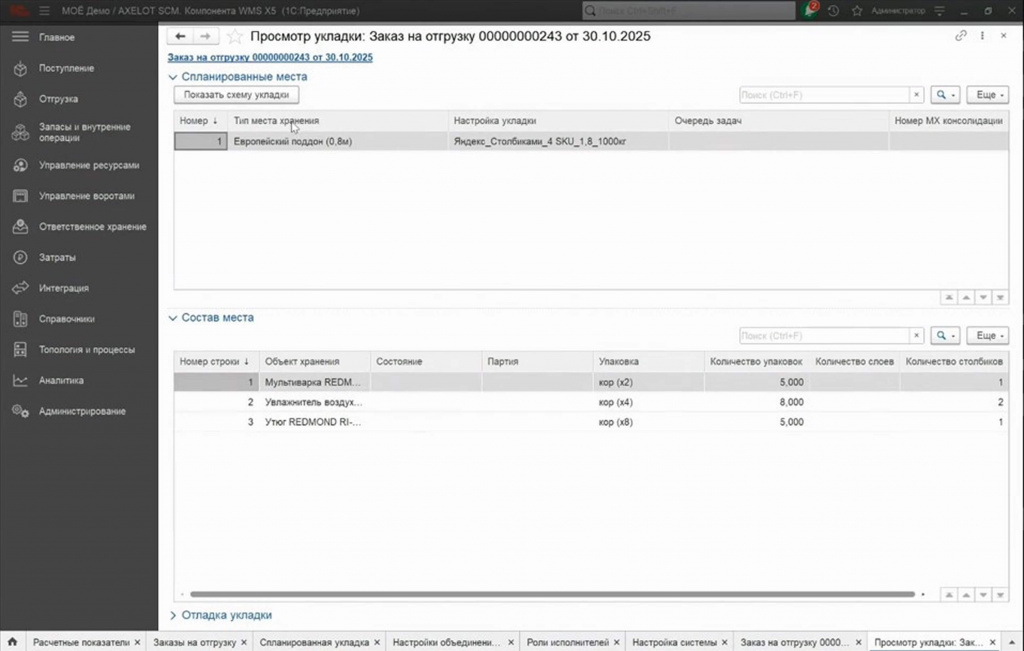The width and height of the screenshot is (1024, 651).
Task: Open the history clock icon in title bar
Action: pyautogui.click(x=833, y=11)
